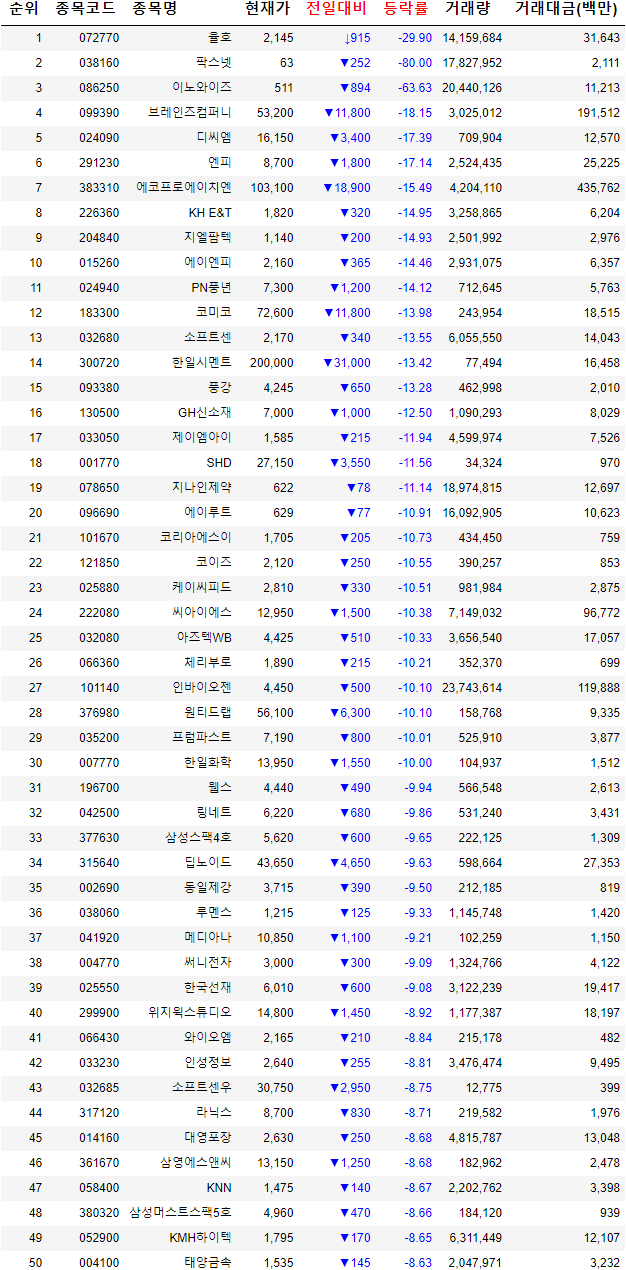
Task: Click the 등락률 column header
Action: coord(406,11)
